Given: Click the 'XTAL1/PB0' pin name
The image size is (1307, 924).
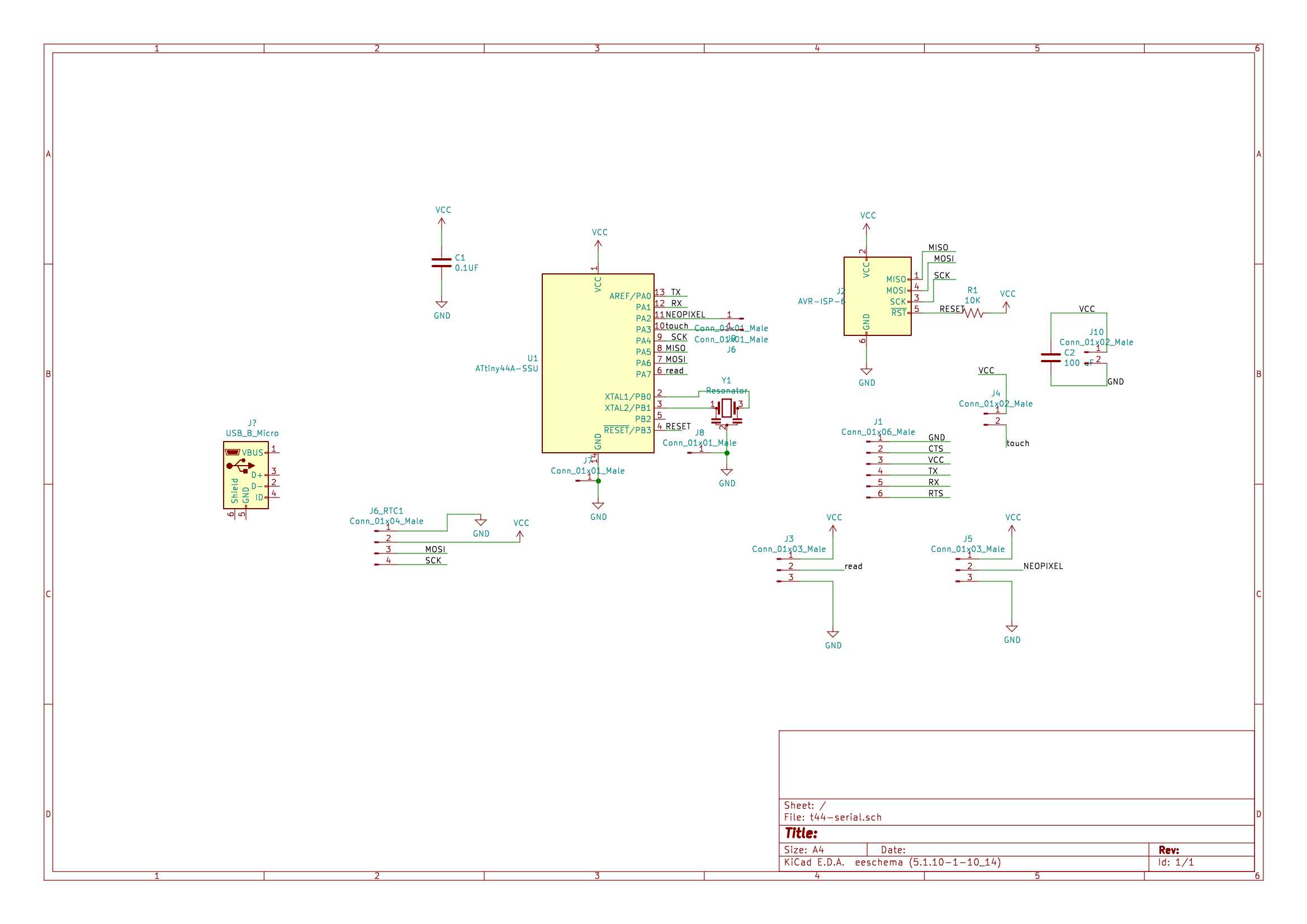Looking at the screenshot, I should (x=628, y=397).
